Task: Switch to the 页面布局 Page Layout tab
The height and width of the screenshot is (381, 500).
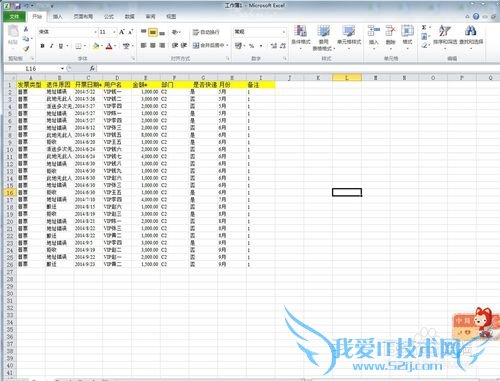Action: (83, 16)
